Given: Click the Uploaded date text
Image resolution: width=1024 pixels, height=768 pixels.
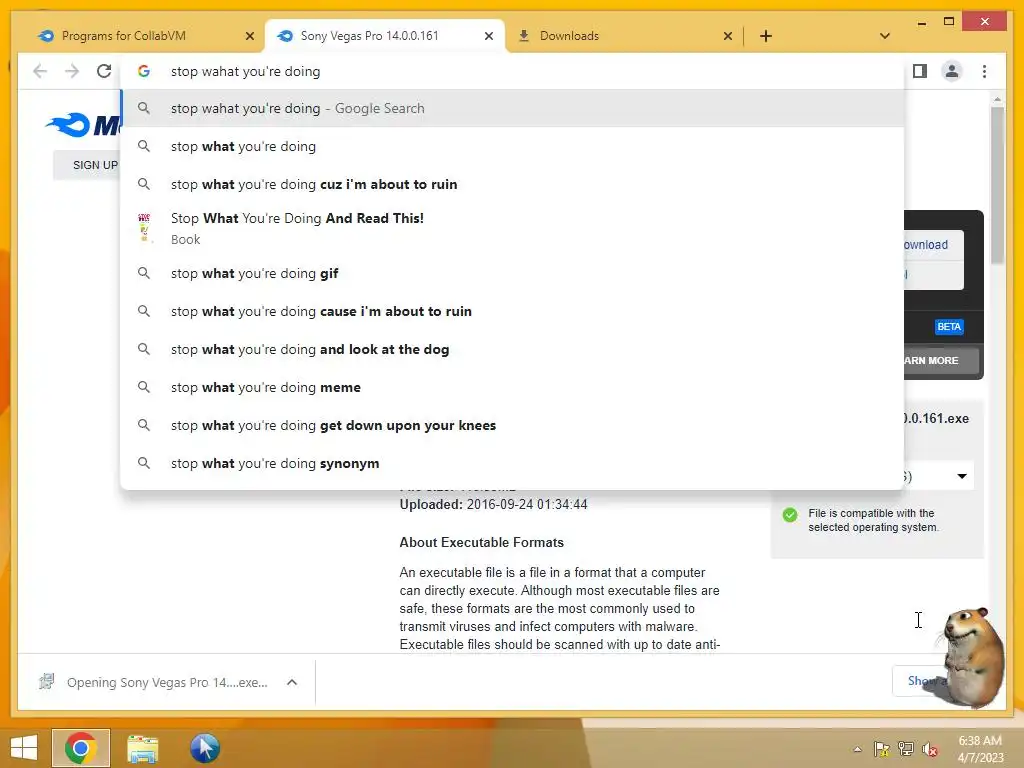Looking at the screenshot, I should coord(493,505).
